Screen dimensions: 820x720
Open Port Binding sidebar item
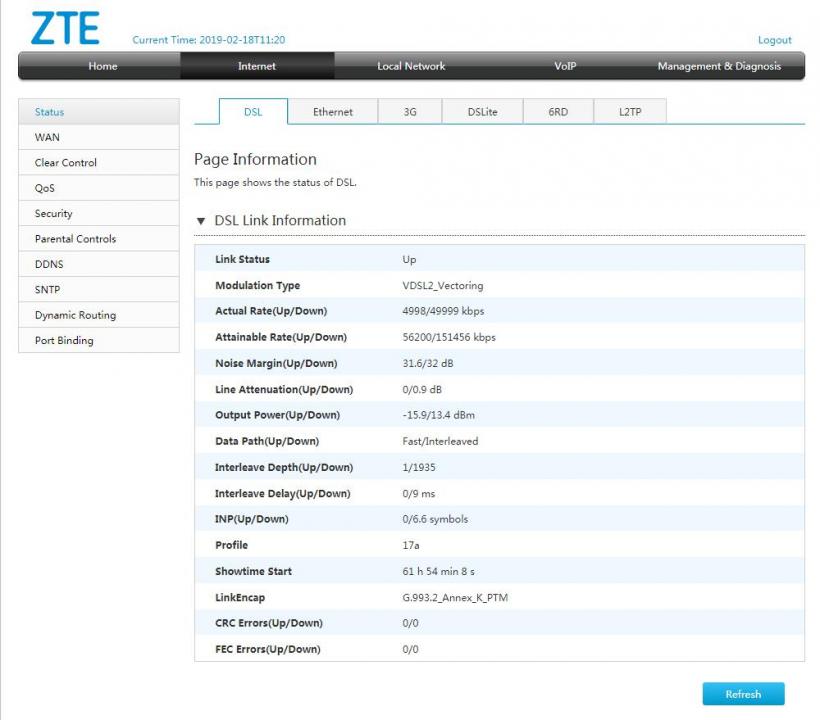click(64, 341)
